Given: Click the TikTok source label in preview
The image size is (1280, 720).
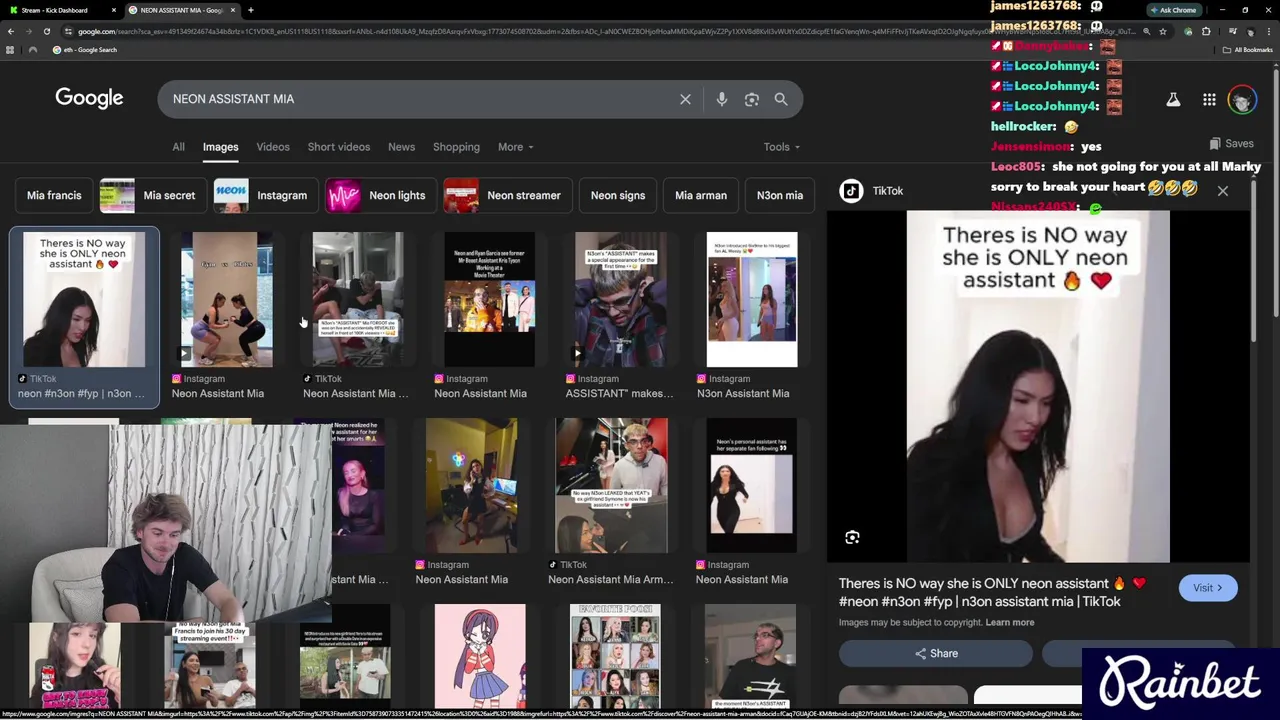Looking at the screenshot, I should click(x=887, y=191).
